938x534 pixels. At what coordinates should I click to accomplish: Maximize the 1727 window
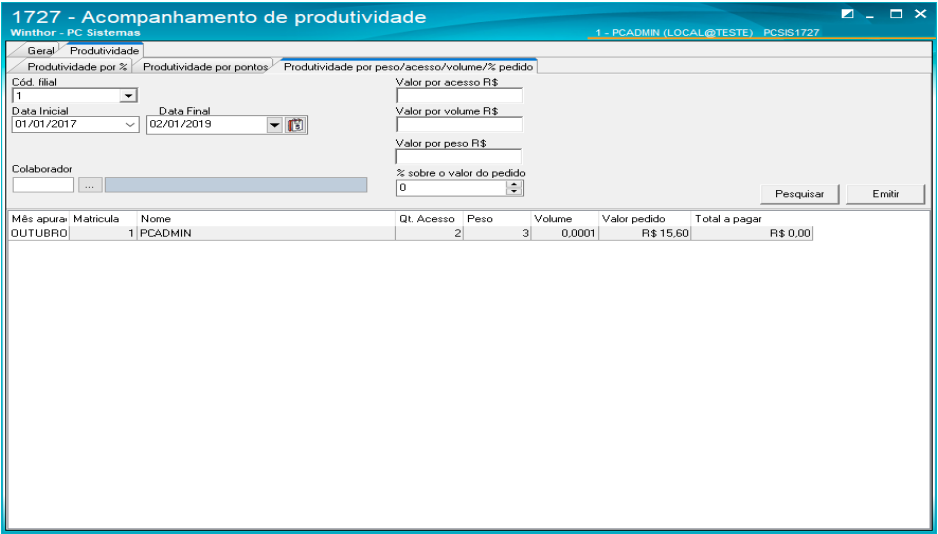[x=896, y=14]
